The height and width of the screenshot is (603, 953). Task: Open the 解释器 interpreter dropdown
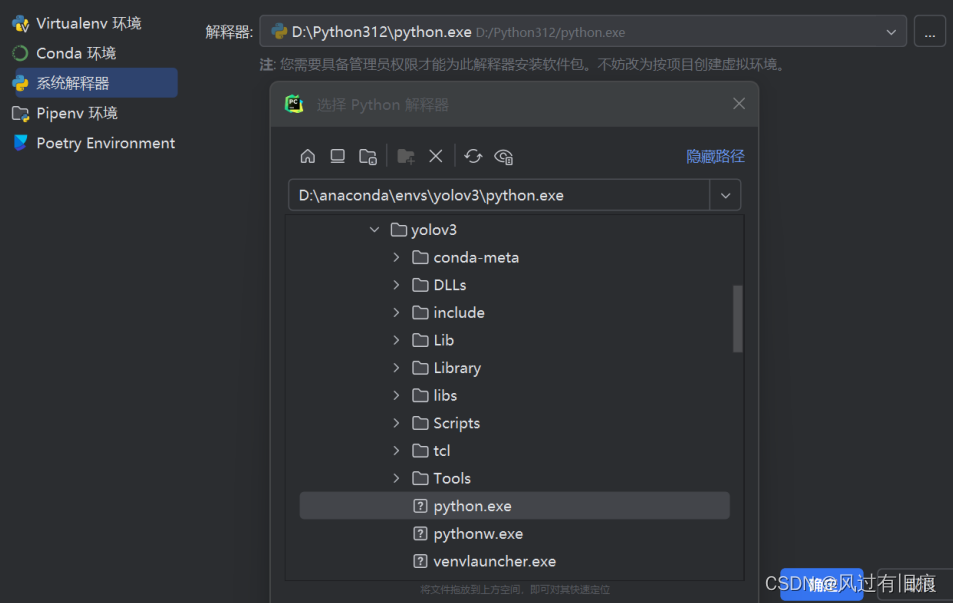point(583,32)
